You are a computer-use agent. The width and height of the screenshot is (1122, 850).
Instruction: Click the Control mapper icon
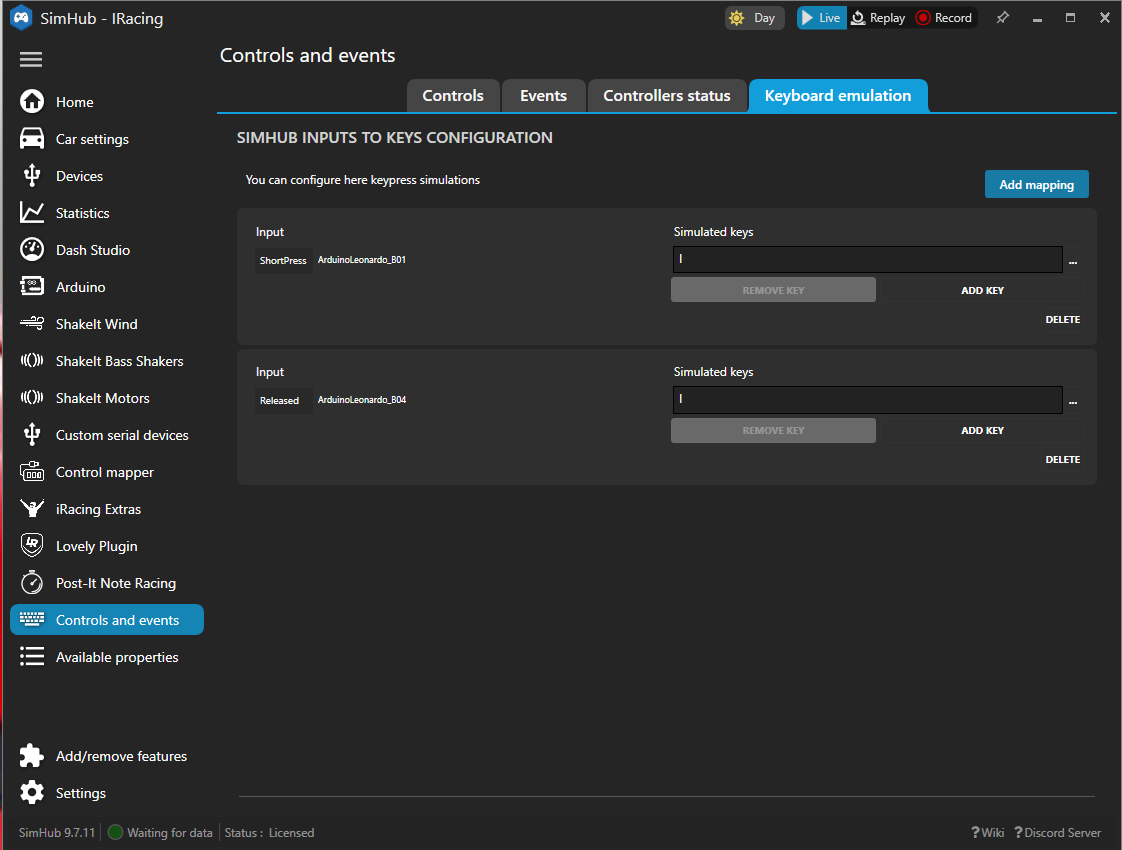click(31, 472)
